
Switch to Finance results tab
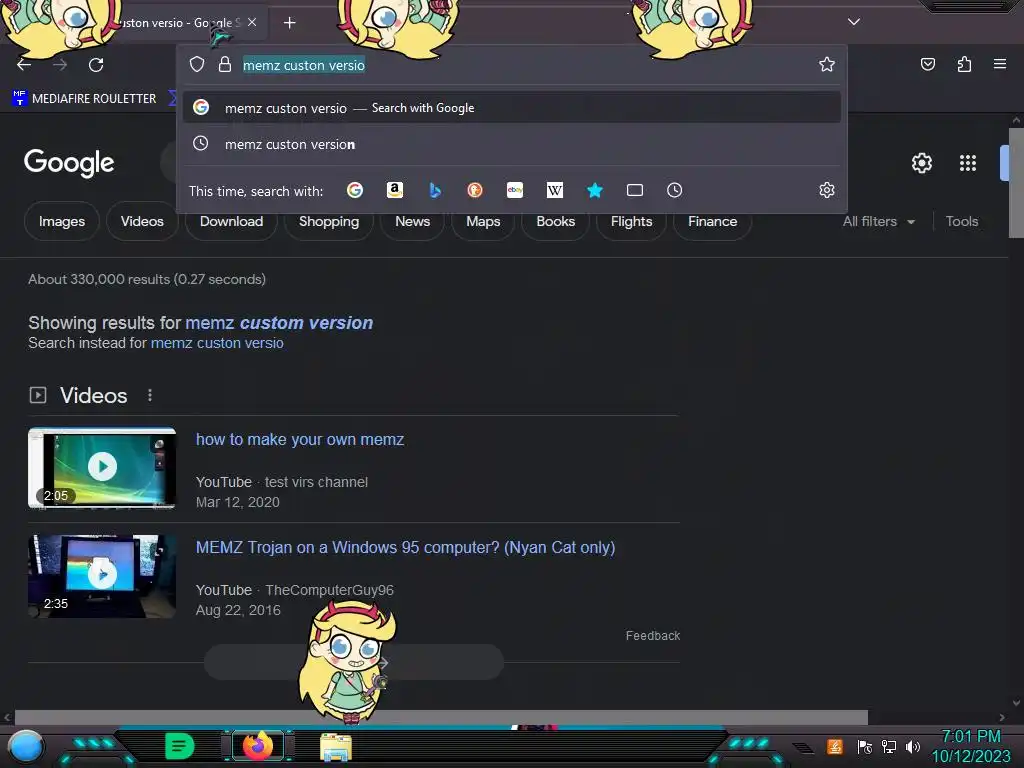point(712,221)
